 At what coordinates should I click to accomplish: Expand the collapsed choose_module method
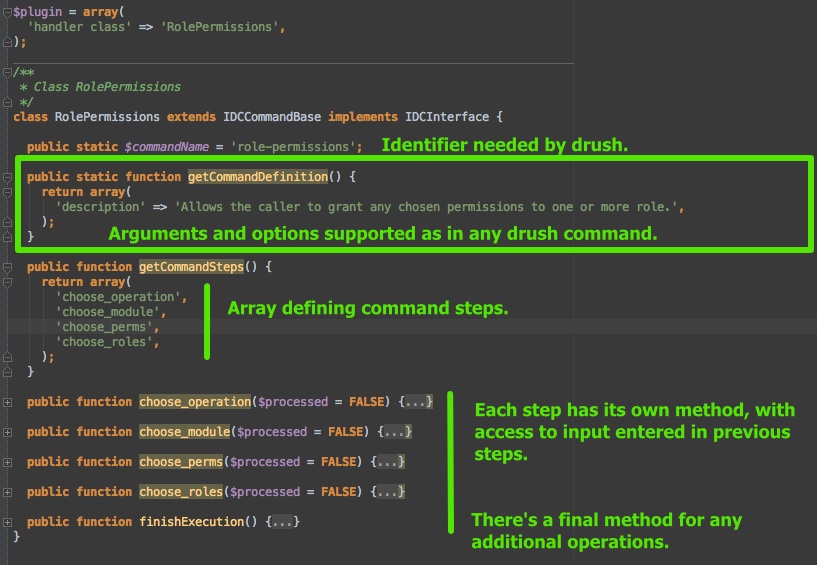pos(7,432)
